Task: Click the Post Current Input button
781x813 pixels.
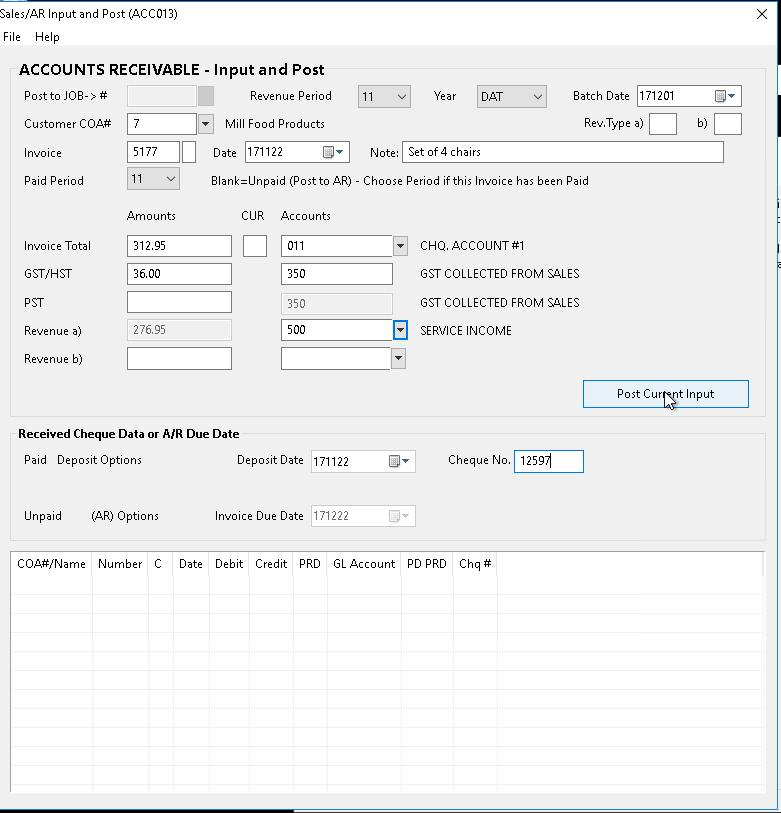Action: 665,394
